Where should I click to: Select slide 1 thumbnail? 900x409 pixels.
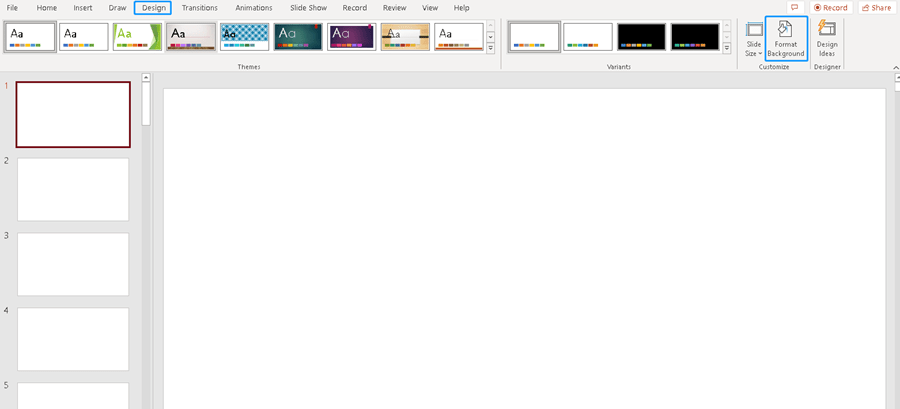73,115
